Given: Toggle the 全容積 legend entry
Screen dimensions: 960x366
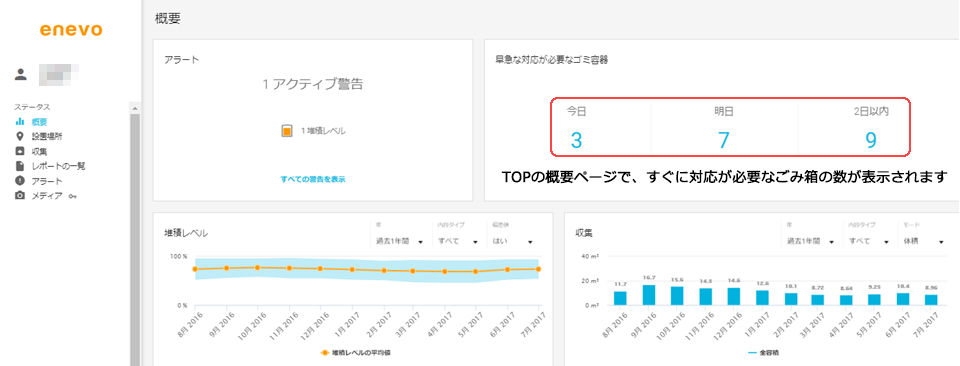Looking at the screenshot, I should 763,353.
